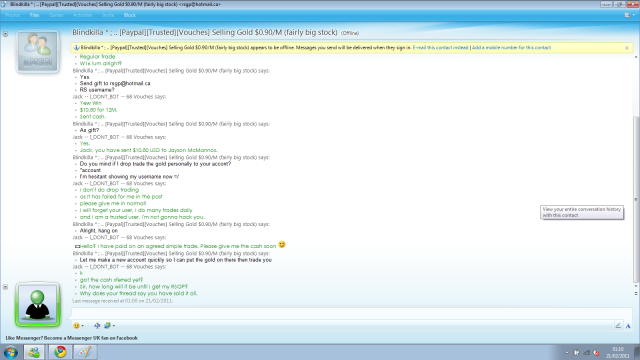Open the Windows Start button

click(x=11, y=352)
